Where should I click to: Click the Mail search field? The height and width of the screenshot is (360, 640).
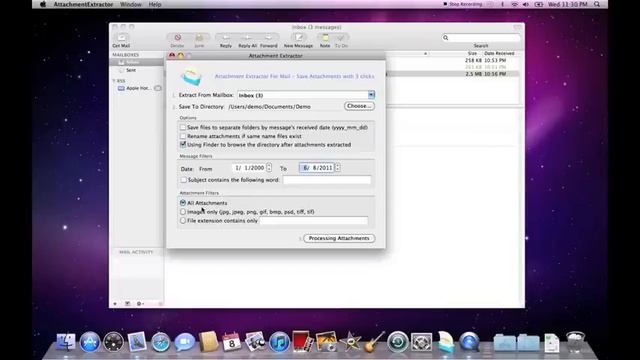tap(481, 38)
